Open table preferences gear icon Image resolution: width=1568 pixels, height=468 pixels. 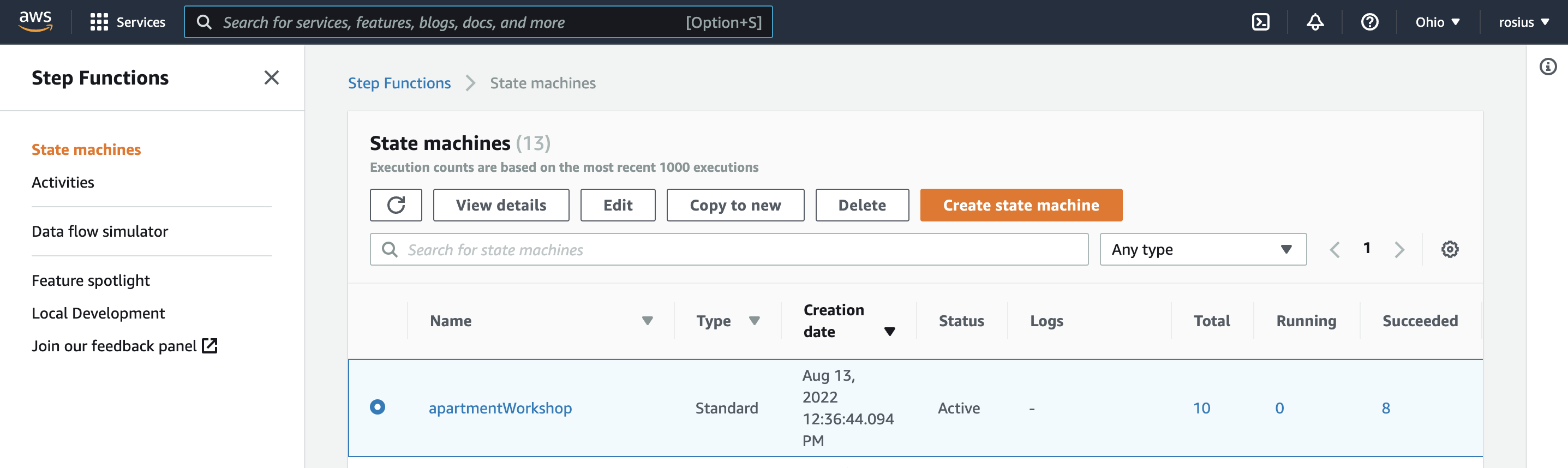1449,249
